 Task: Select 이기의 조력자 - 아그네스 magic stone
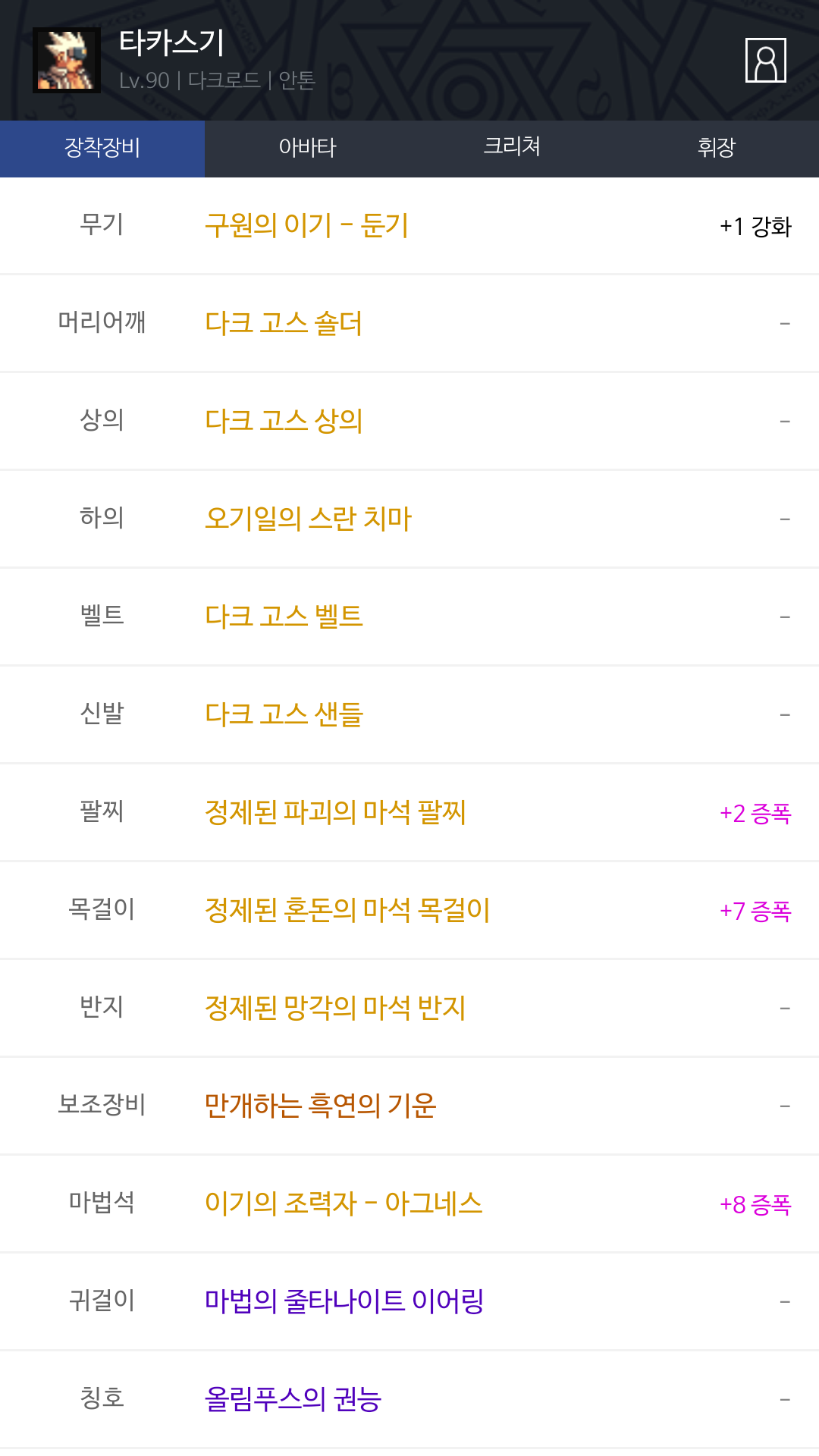click(344, 1203)
